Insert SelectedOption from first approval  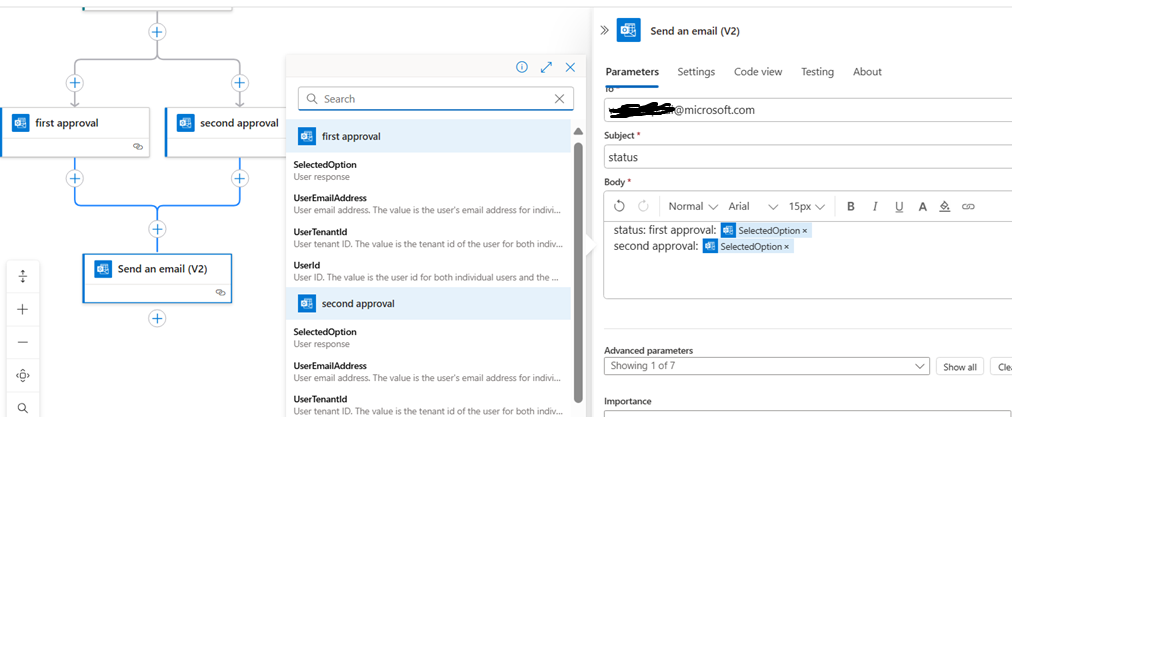tap(428, 170)
